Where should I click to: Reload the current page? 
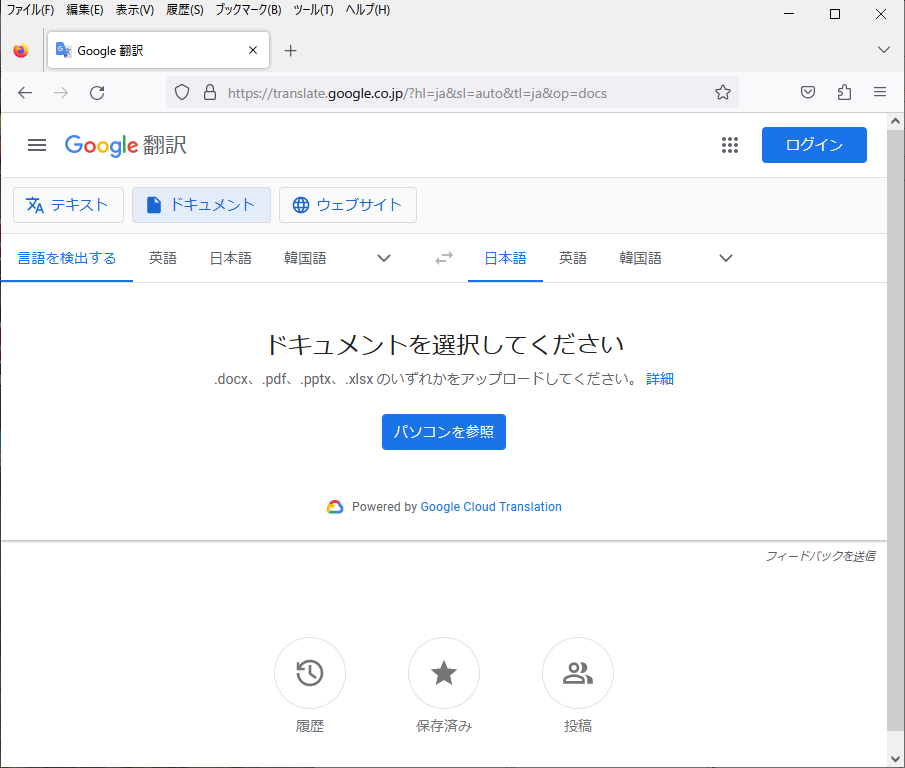(97, 92)
